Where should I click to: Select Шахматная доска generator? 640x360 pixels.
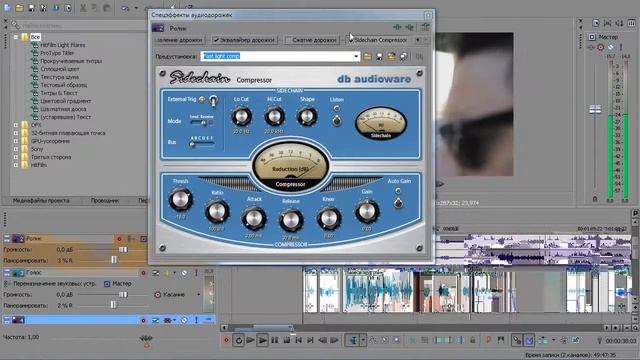click(x=63, y=109)
